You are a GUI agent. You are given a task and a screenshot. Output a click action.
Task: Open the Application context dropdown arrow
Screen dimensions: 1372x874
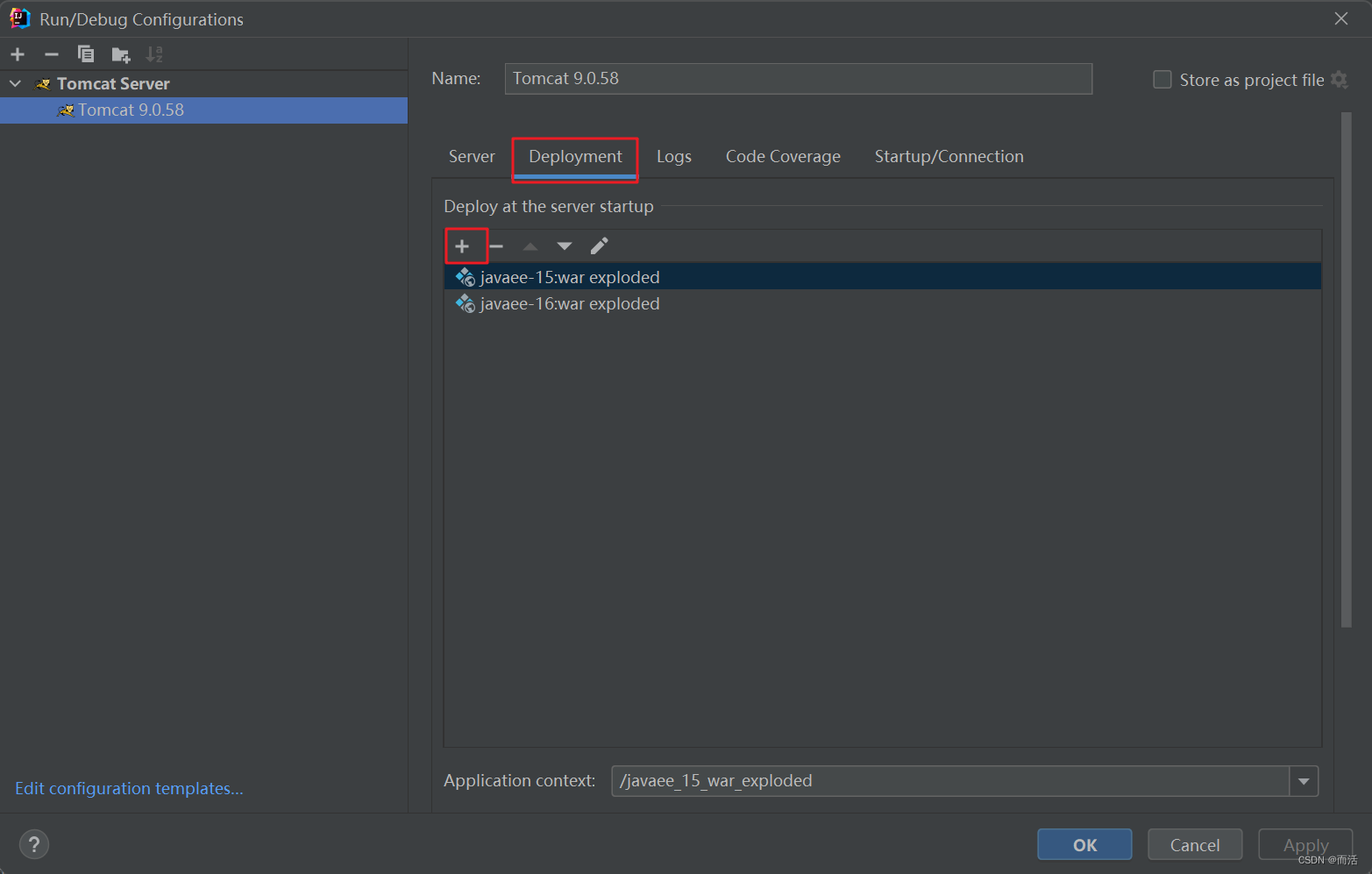pos(1304,781)
